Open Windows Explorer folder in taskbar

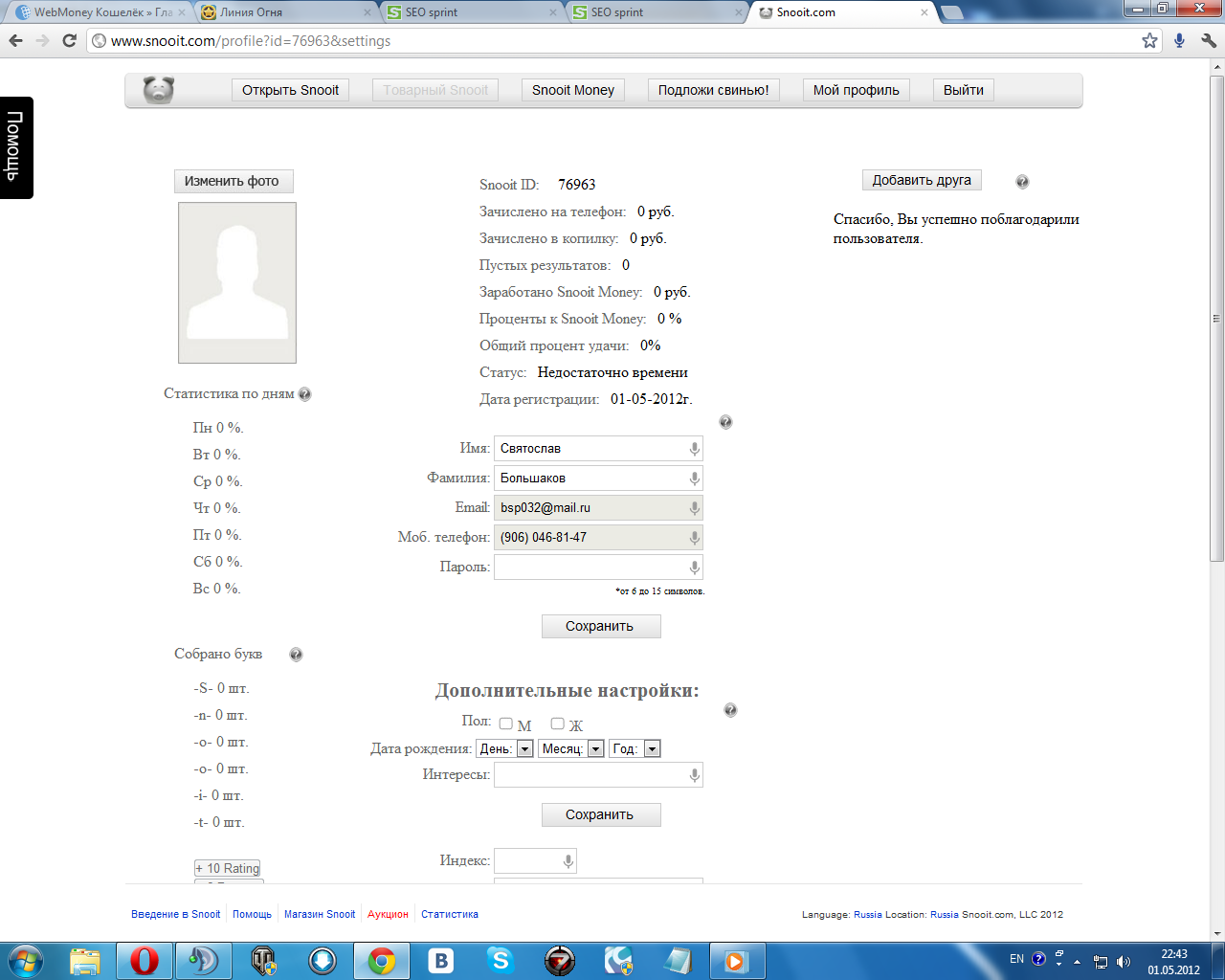click(85, 960)
